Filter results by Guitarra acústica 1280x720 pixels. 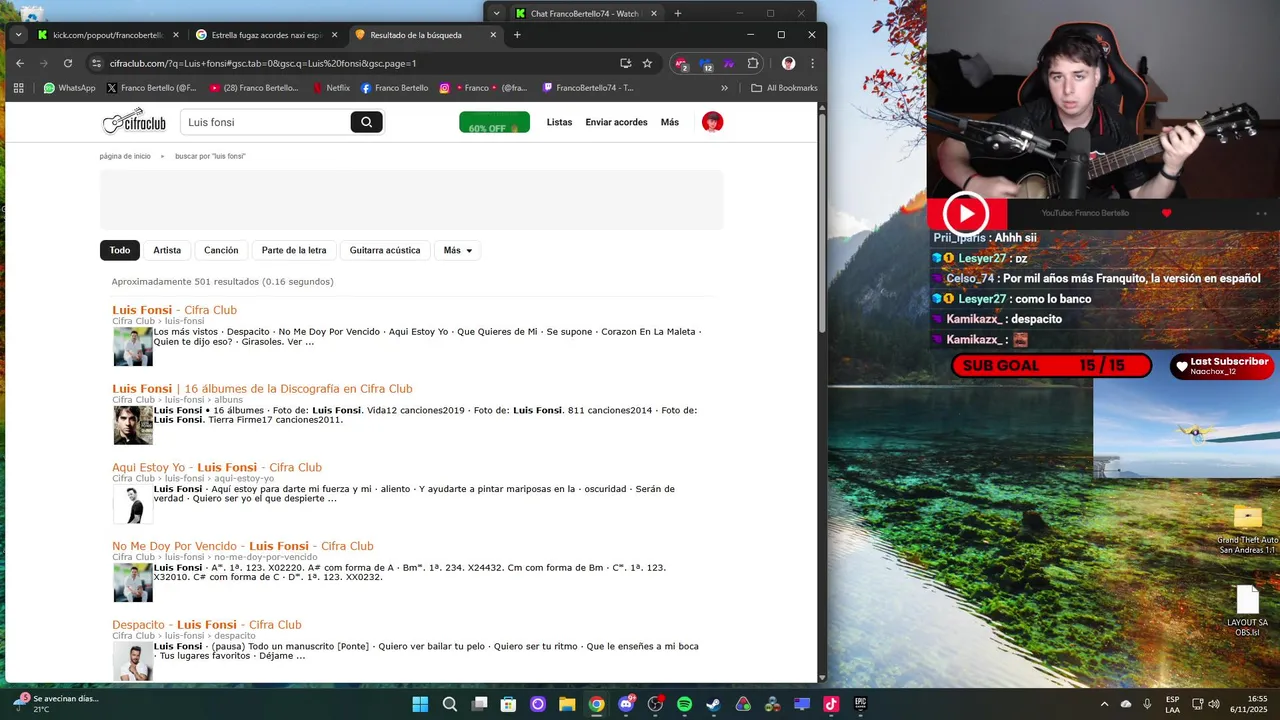click(385, 250)
